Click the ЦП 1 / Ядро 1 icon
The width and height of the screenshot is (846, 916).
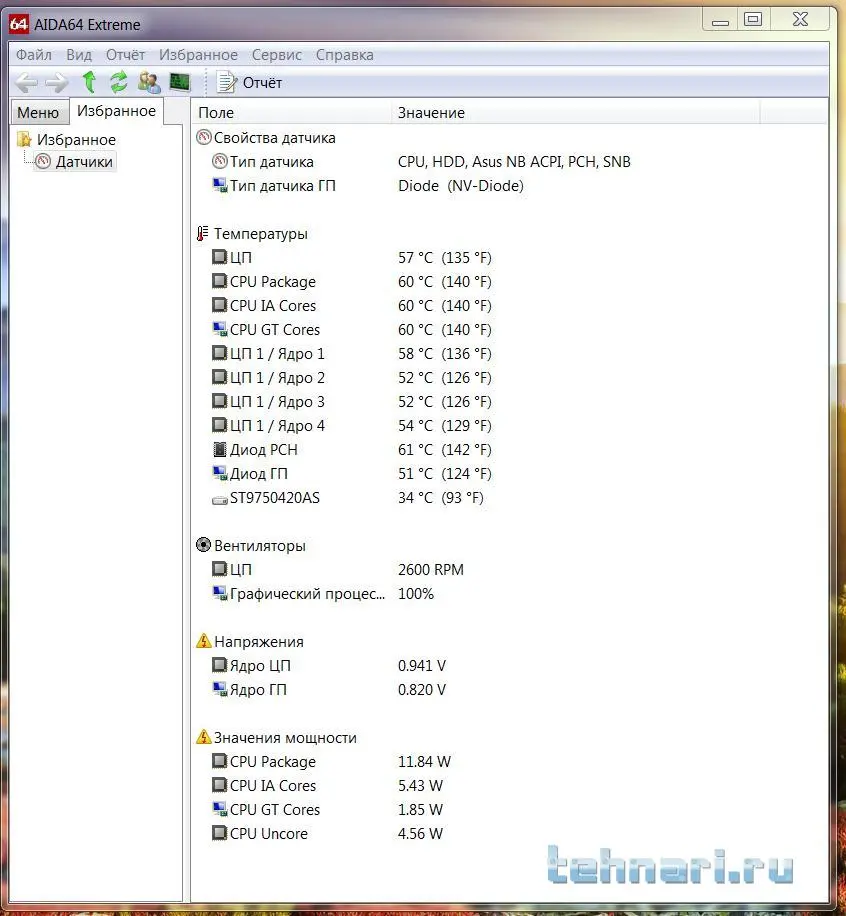[220, 353]
